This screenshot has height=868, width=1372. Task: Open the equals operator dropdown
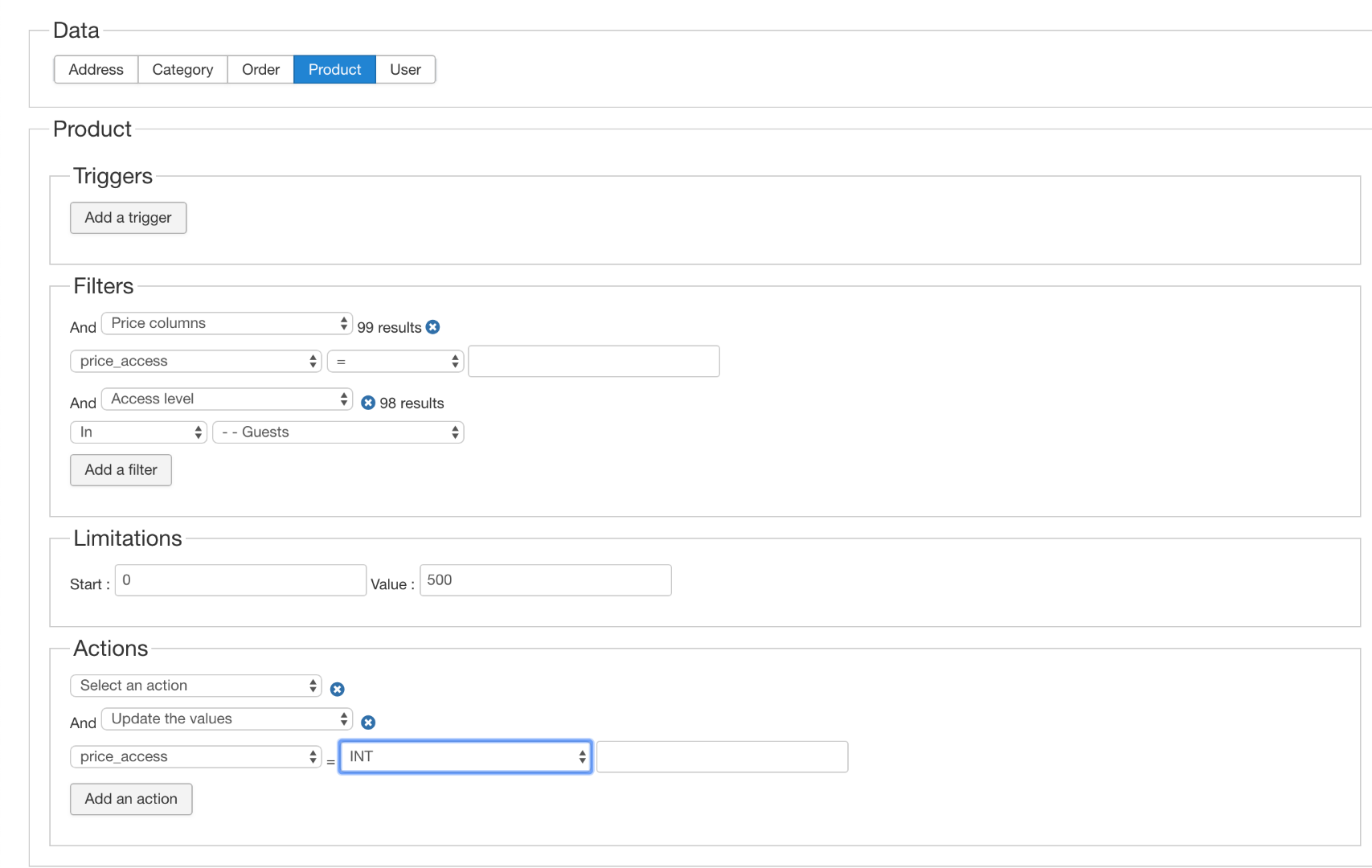(395, 362)
